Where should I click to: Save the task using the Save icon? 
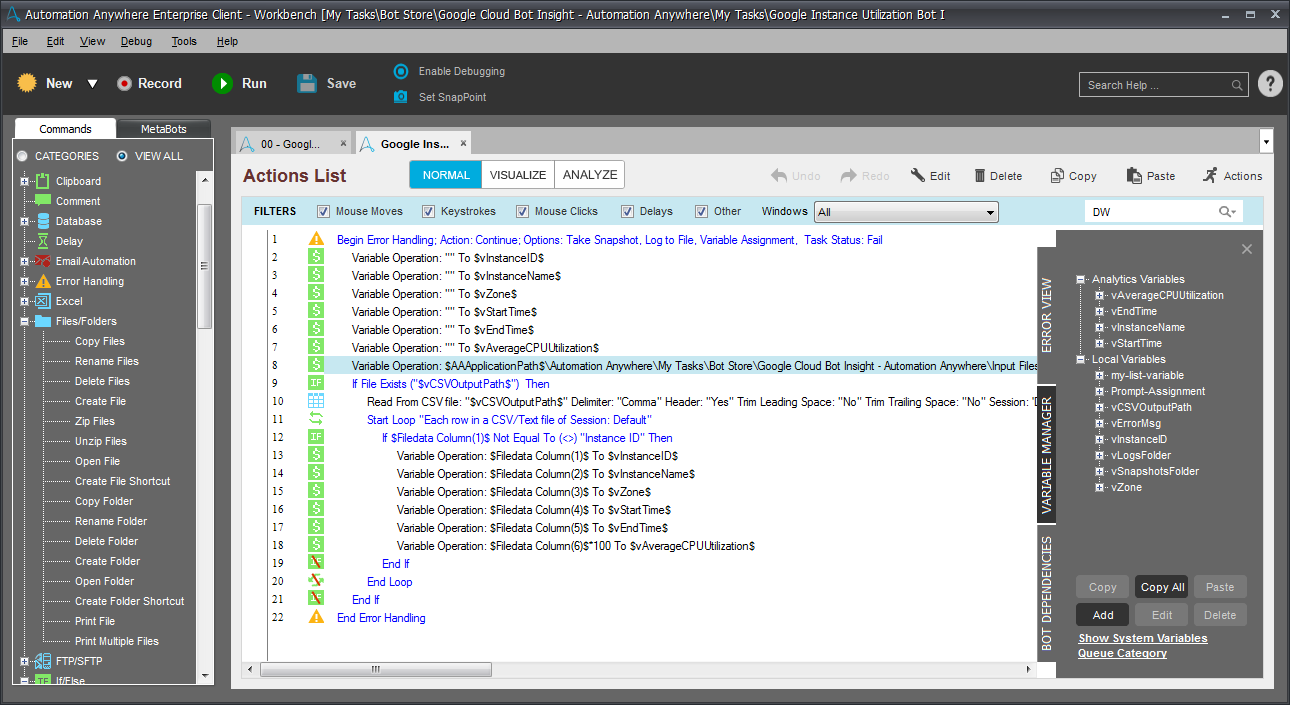(x=307, y=84)
